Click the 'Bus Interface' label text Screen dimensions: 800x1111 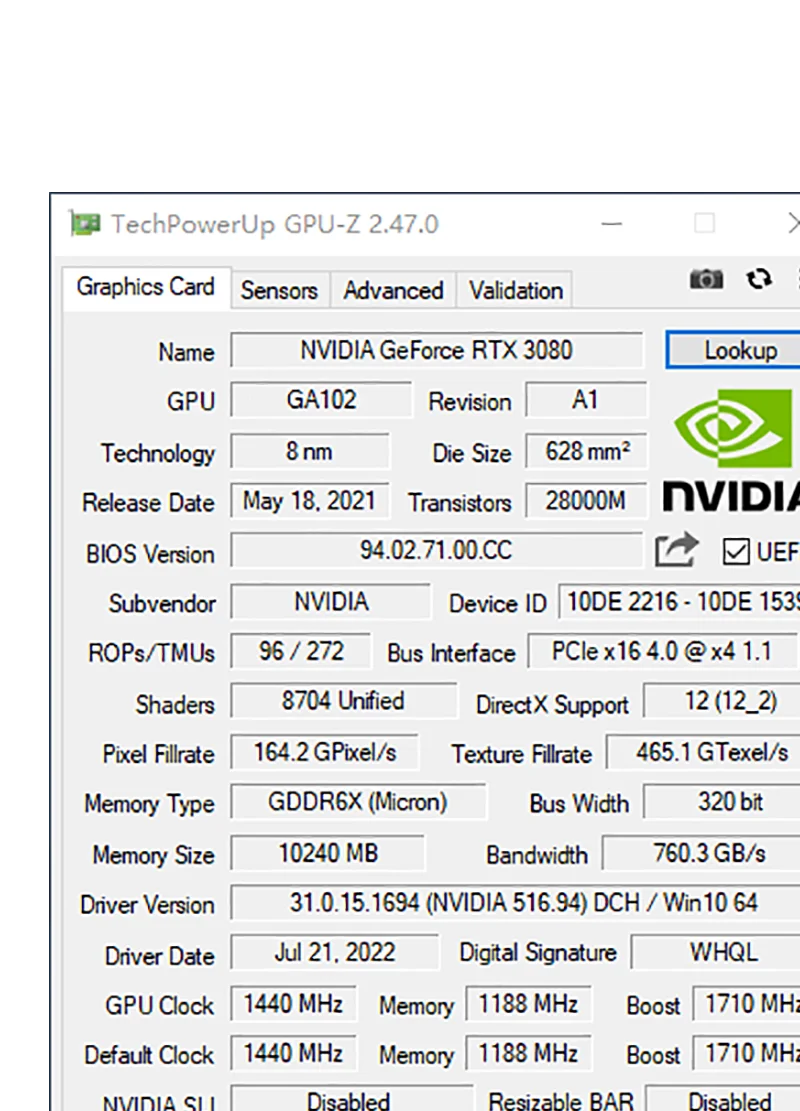point(451,653)
